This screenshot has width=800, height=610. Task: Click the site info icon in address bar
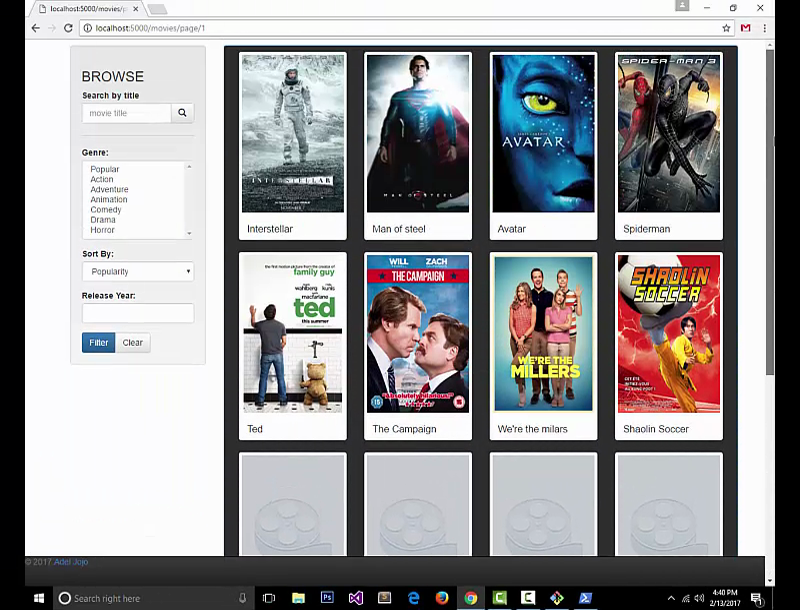[x=87, y=28]
